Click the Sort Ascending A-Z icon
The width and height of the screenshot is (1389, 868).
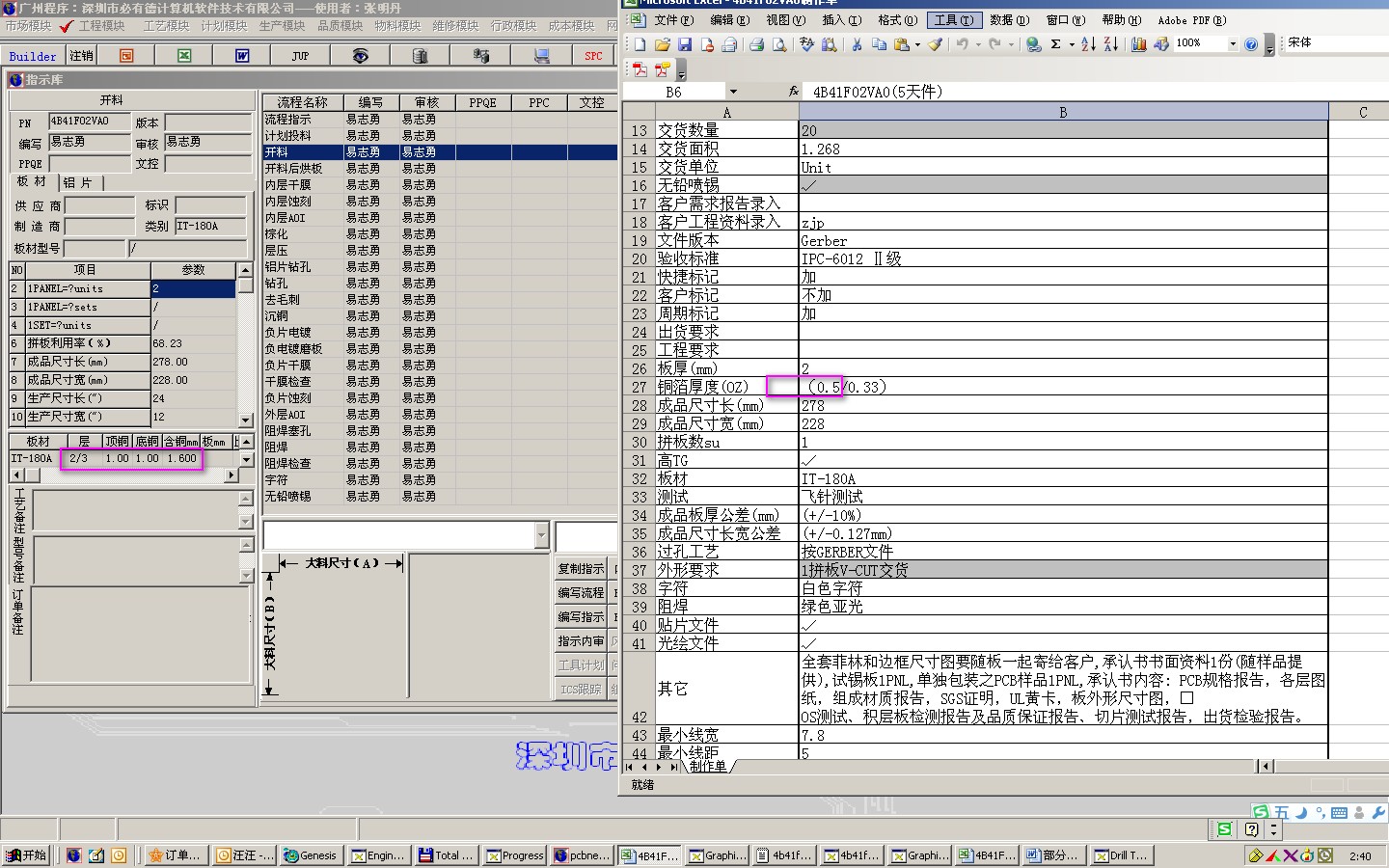1088,44
